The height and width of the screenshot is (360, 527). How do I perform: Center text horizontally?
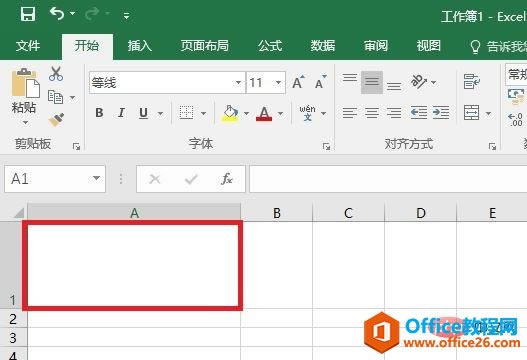372,113
